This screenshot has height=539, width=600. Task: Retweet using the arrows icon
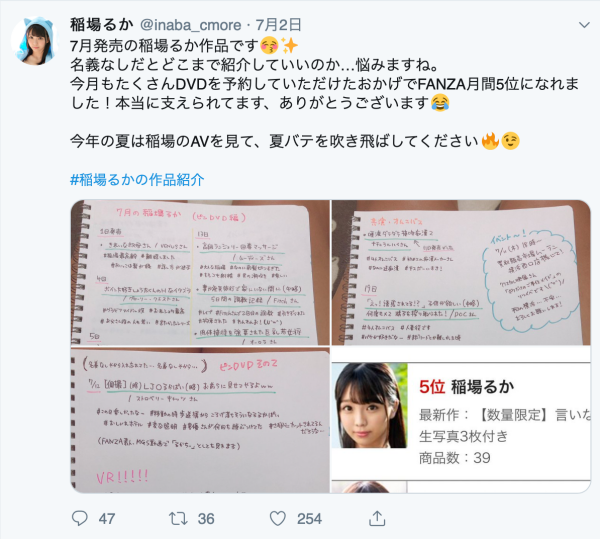(178, 518)
